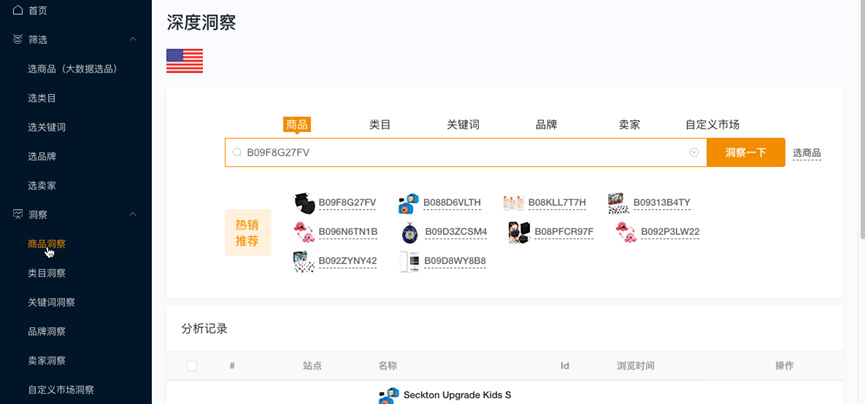
Task: Select recommended ASIN B09D8WY8B8 link
Action: pyautogui.click(x=455, y=261)
